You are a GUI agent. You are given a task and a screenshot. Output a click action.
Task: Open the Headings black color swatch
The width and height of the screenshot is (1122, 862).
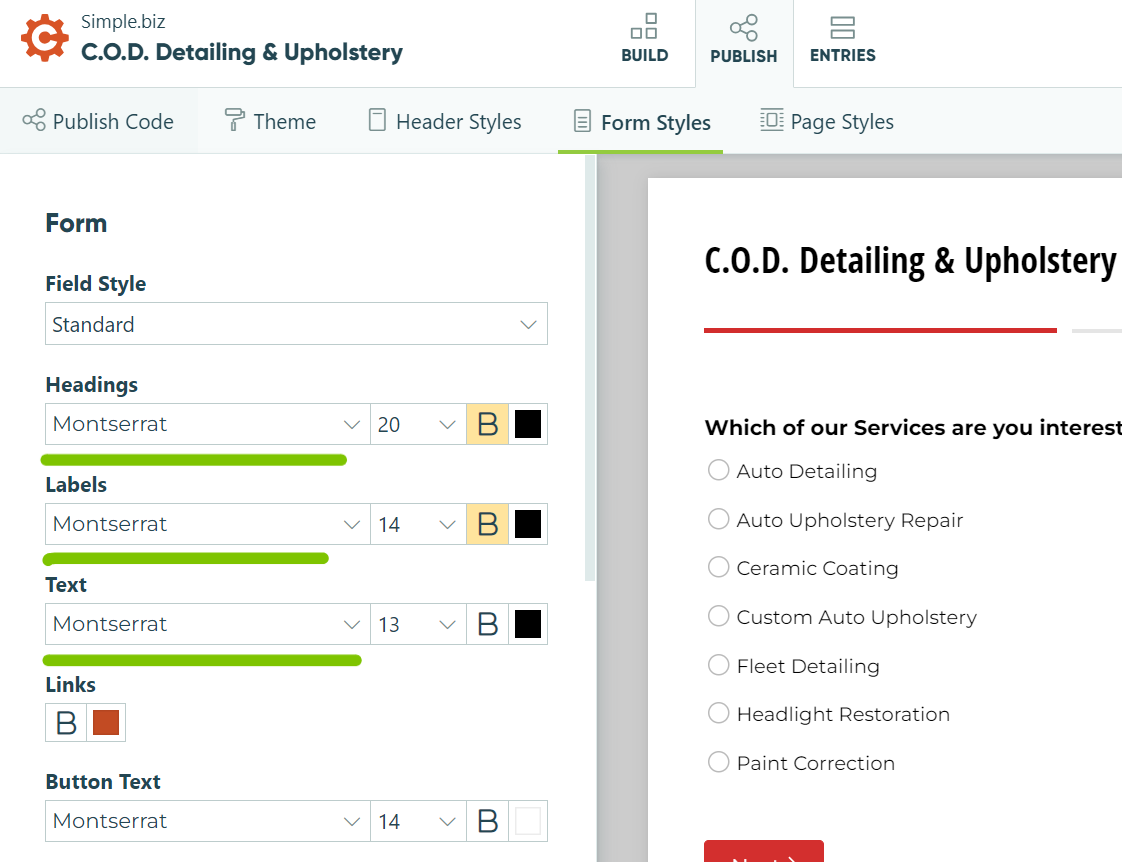pos(528,424)
